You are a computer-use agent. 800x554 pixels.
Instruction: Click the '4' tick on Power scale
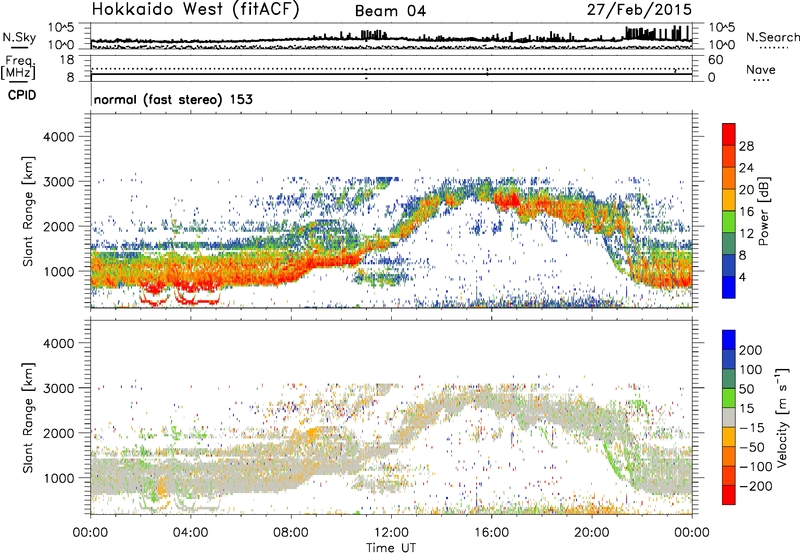pos(742,277)
